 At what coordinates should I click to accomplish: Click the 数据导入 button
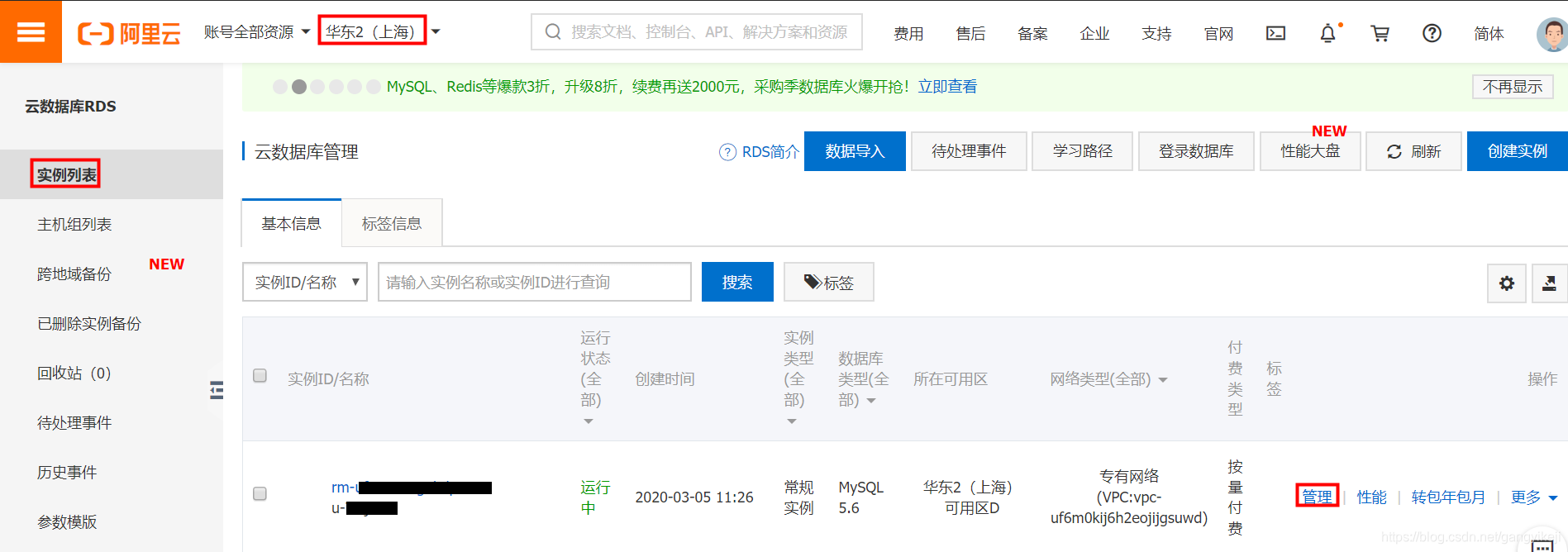pos(855,151)
